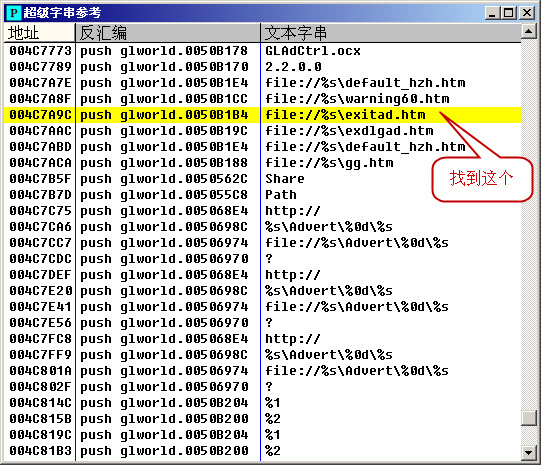Viewport: 541px width, 465px height.
Task: Minimize the 超级字串参考 window
Action: click(492, 13)
